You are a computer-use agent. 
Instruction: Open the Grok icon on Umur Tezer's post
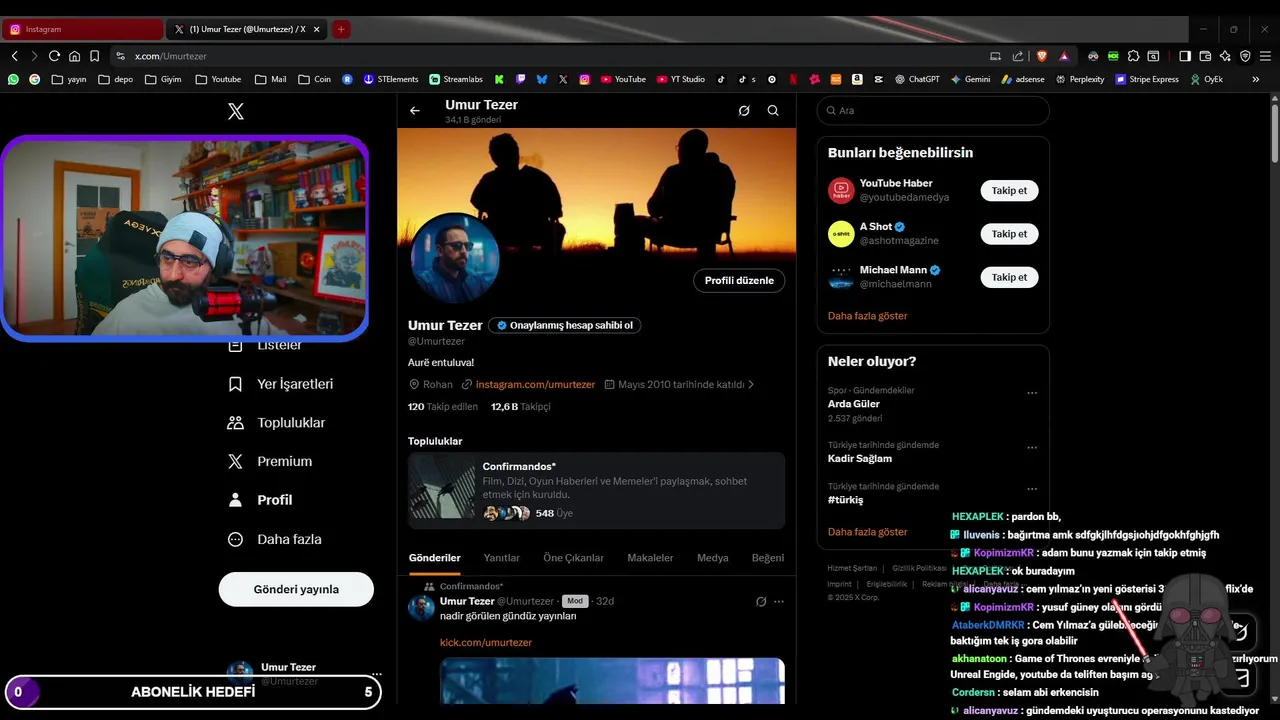(x=761, y=601)
